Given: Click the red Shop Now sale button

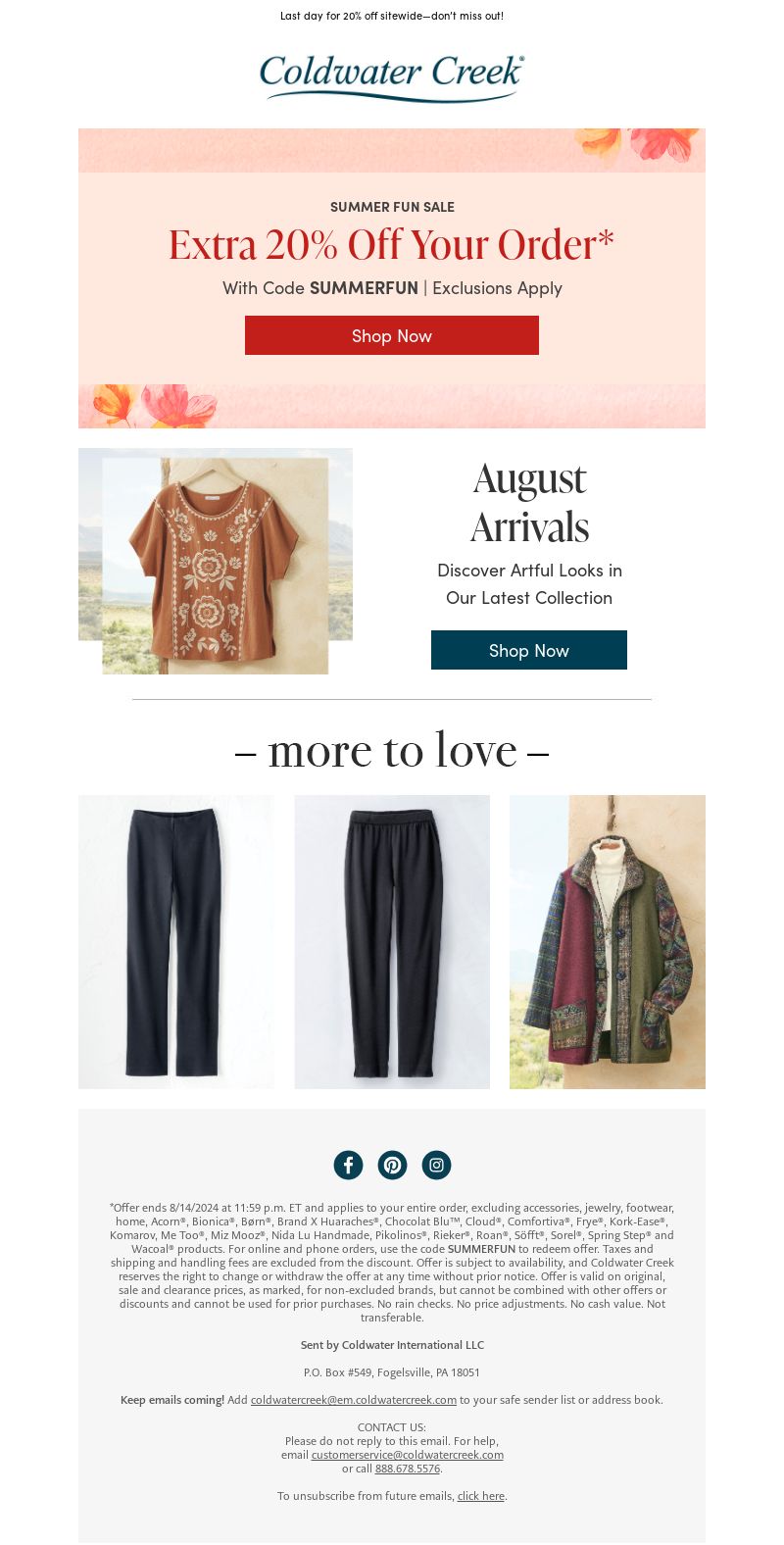Looking at the screenshot, I should click(x=392, y=335).
